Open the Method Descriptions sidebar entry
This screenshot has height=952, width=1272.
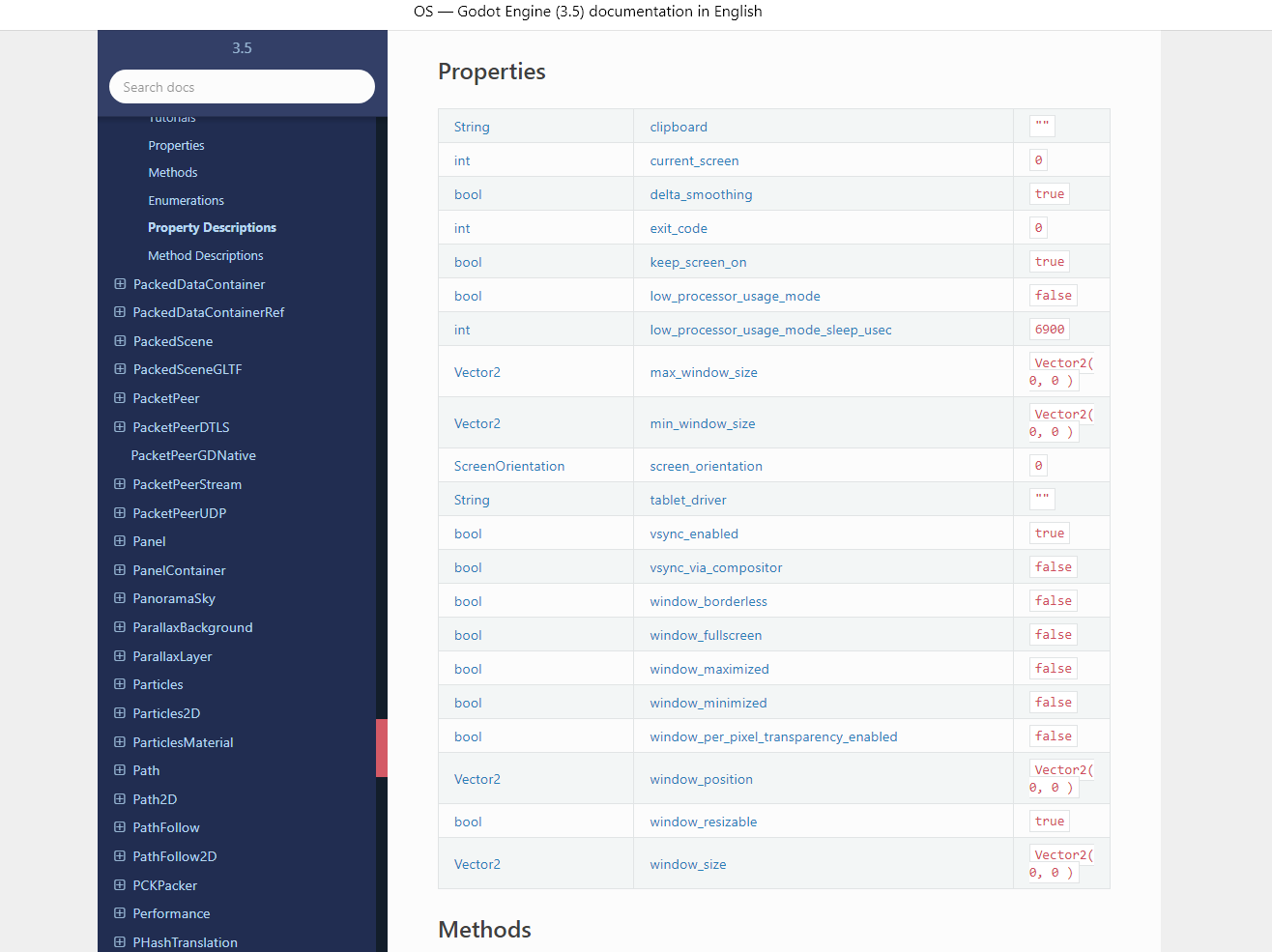(x=205, y=256)
